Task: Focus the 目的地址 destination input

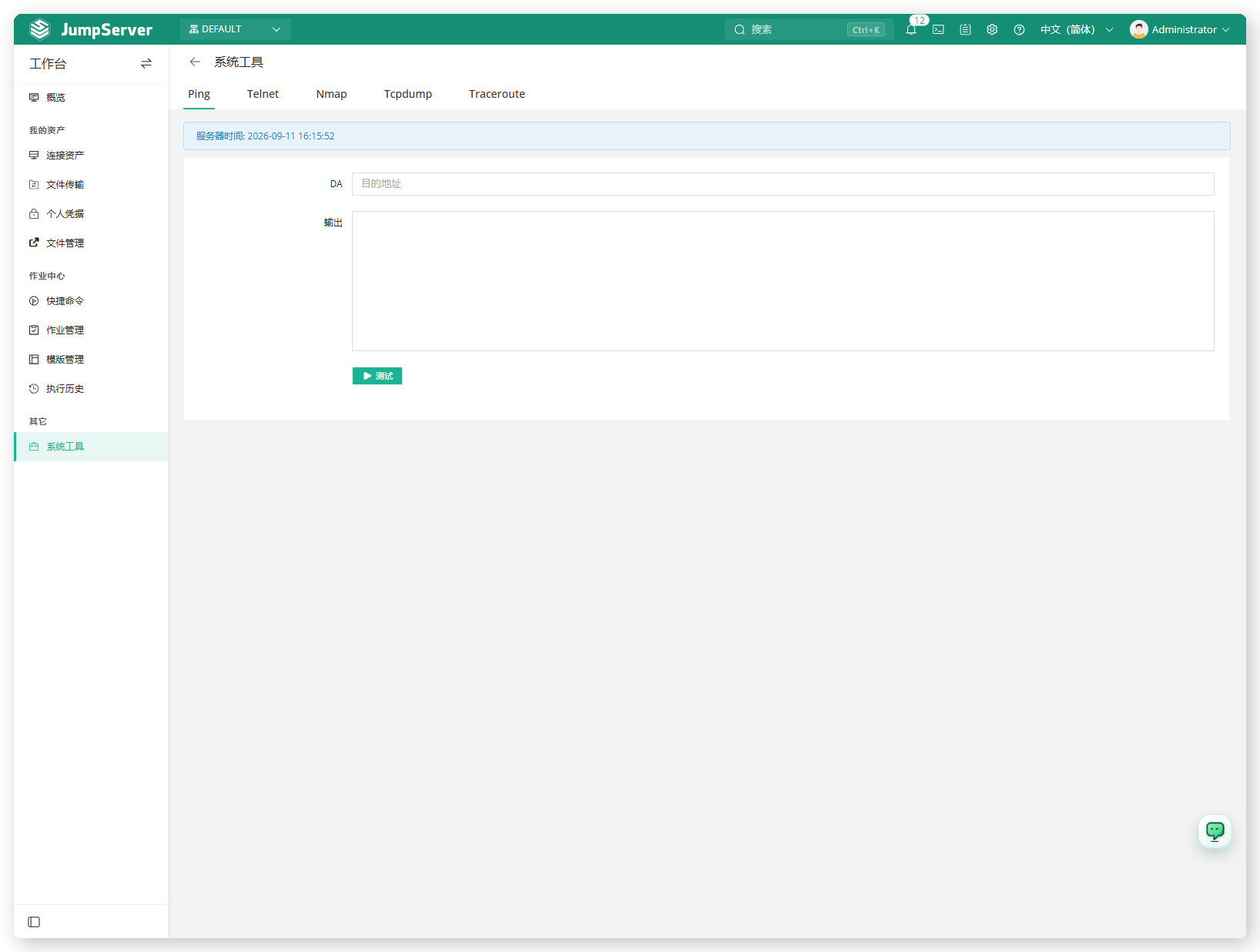Action: click(x=783, y=184)
